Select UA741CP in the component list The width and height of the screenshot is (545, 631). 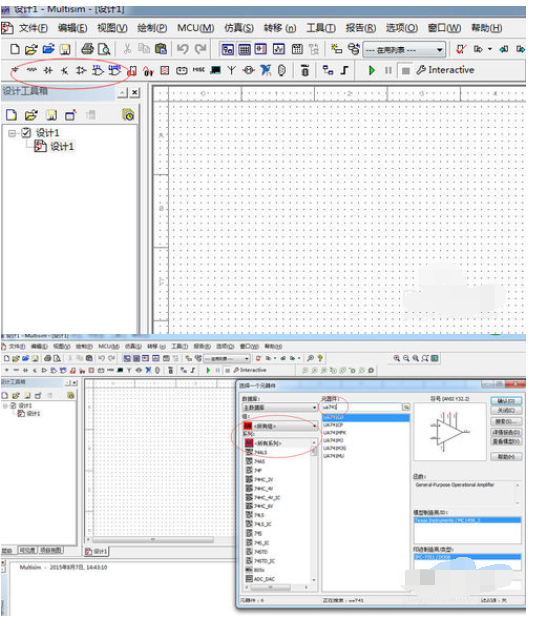pyautogui.click(x=333, y=425)
